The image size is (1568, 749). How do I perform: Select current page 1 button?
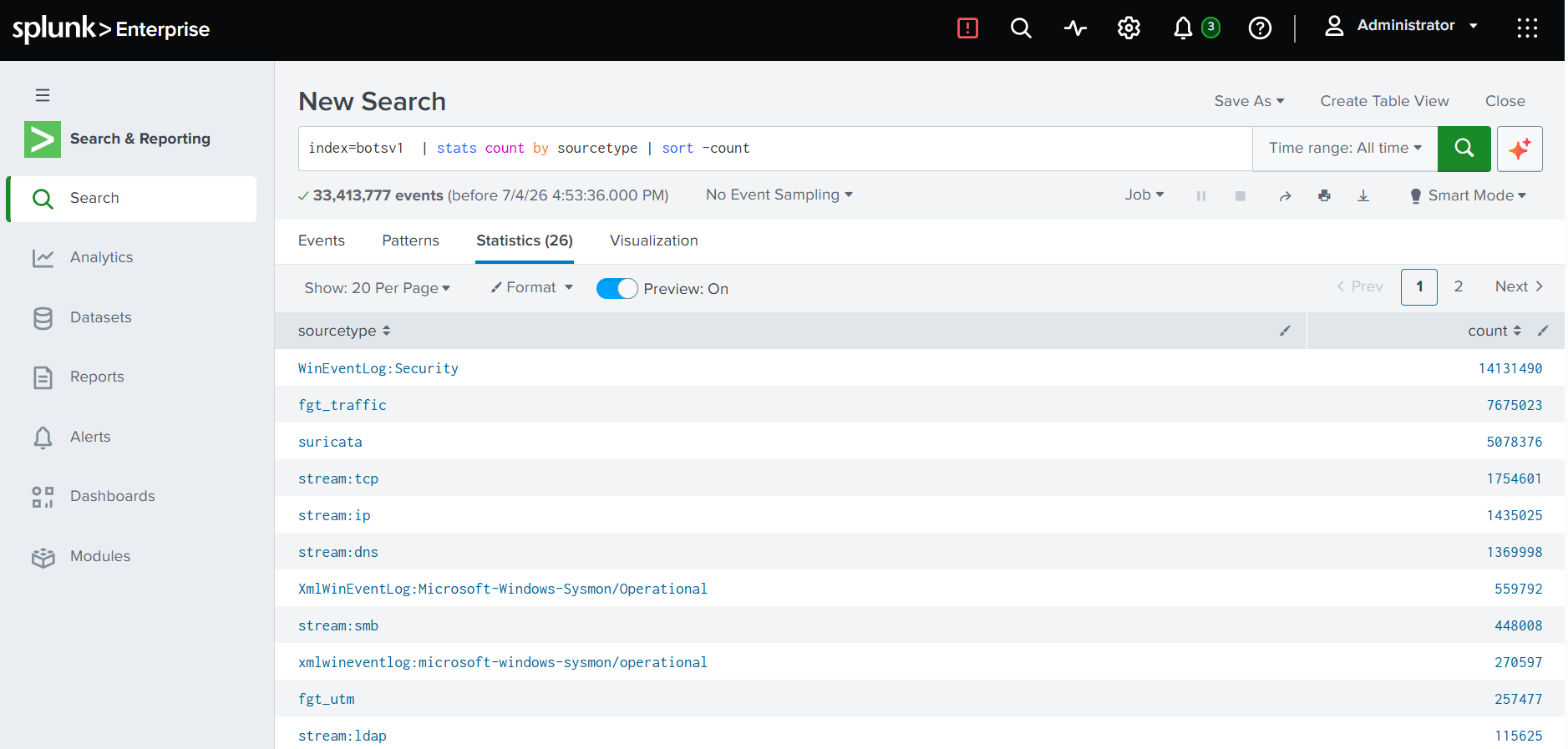tap(1419, 287)
